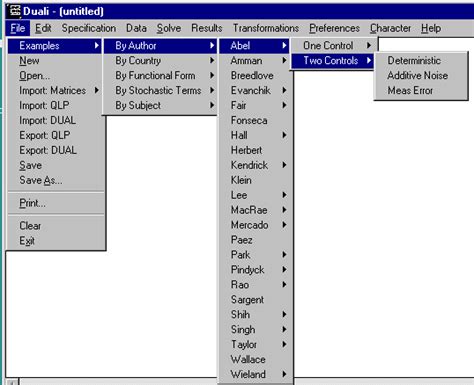Select the Meas Error example
Viewport: 474px width, 385px height.
(421, 90)
